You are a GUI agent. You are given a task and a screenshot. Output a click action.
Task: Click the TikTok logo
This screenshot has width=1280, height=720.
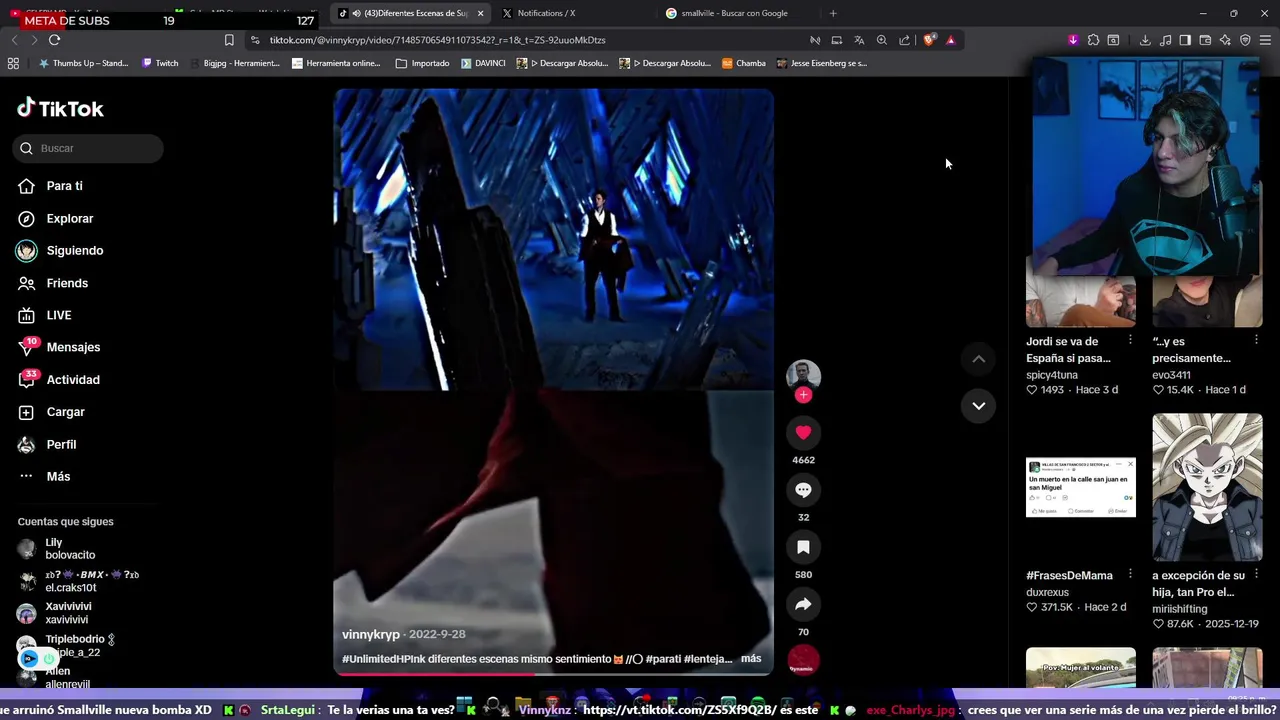(60, 108)
